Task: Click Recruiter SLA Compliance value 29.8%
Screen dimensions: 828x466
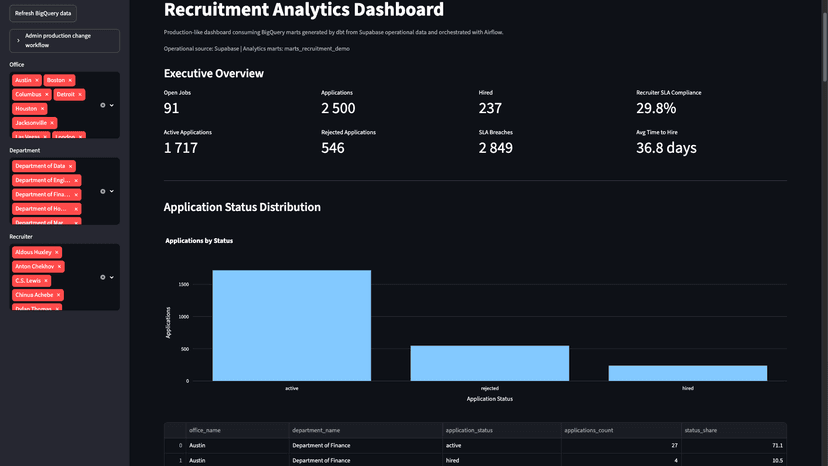Action: pos(656,108)
